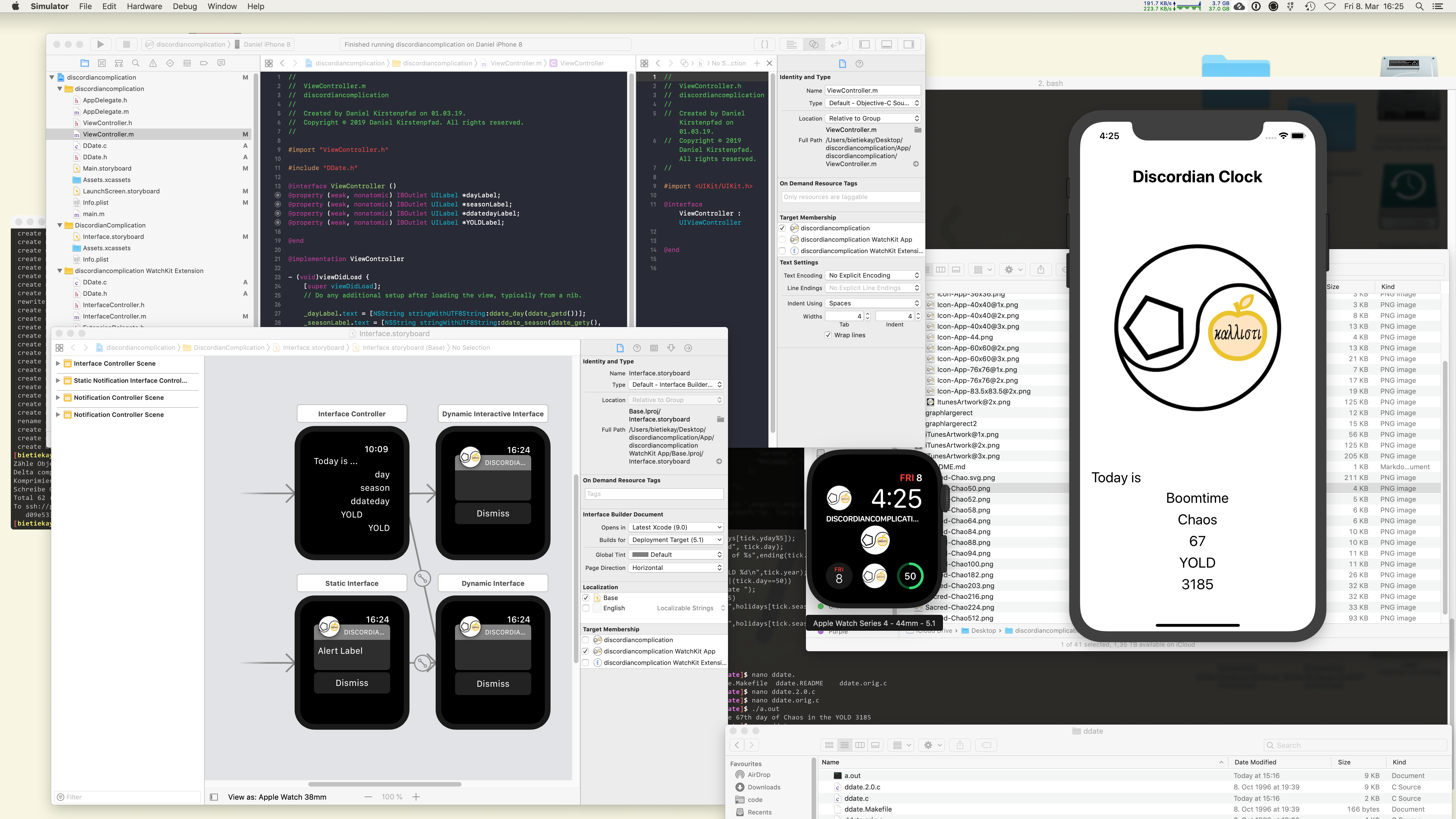Image resolution: width=1456 pixels, height=819 pixels.
Task: Open the Library with curly braces button
Action: coord(764,44)
